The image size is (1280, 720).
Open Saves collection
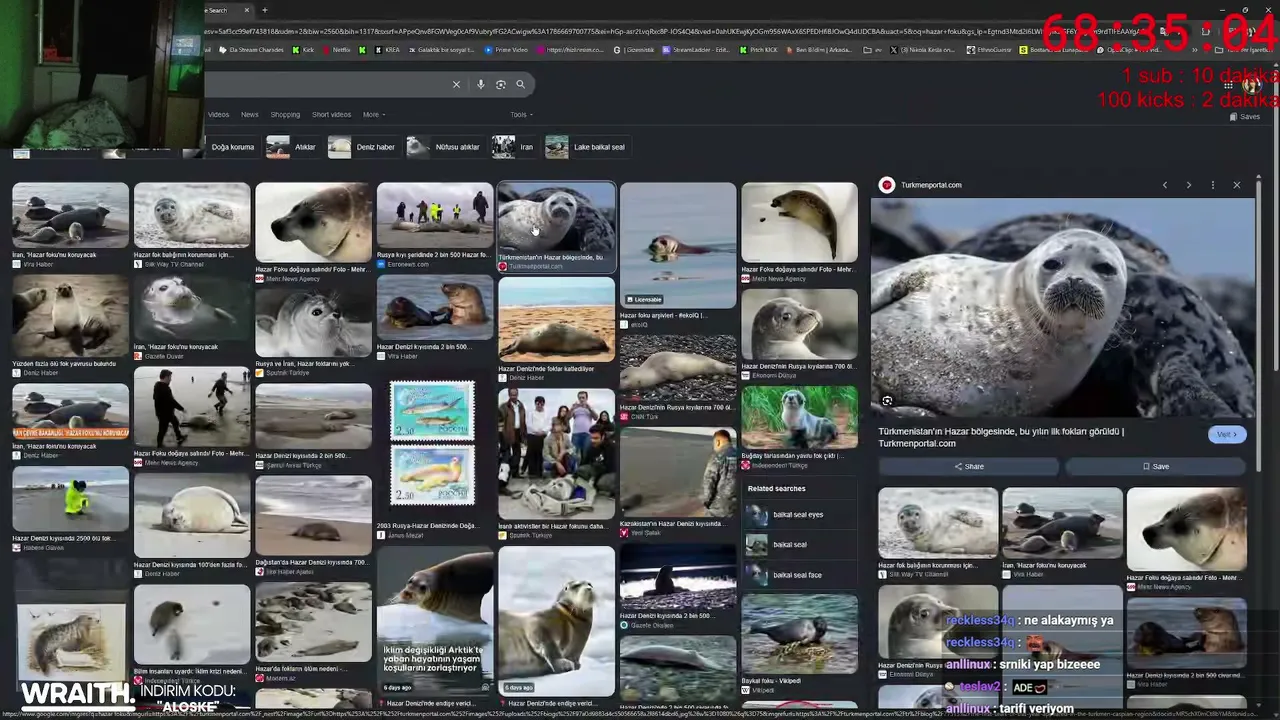click(x=1244, y=117)
